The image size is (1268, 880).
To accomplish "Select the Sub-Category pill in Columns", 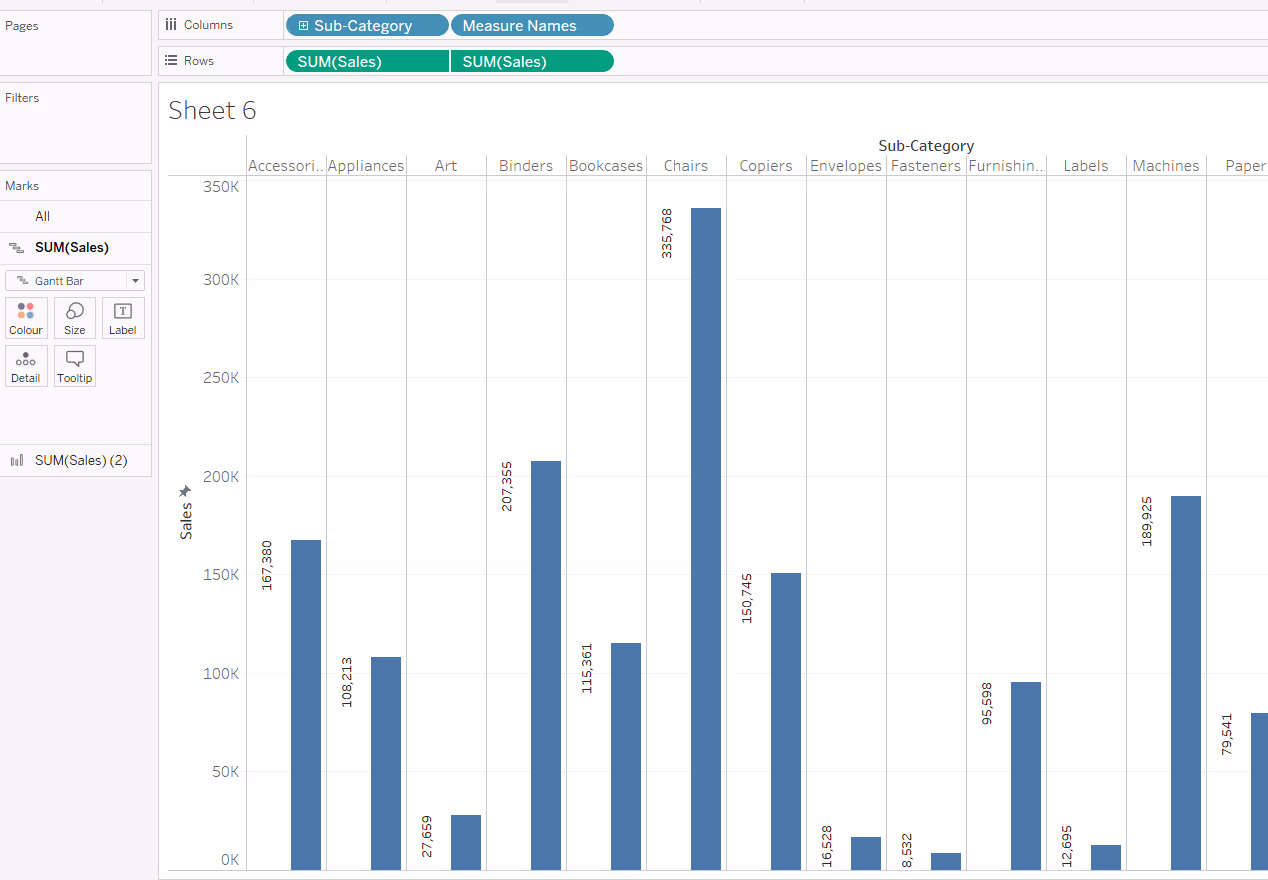I will pos(367,26).
